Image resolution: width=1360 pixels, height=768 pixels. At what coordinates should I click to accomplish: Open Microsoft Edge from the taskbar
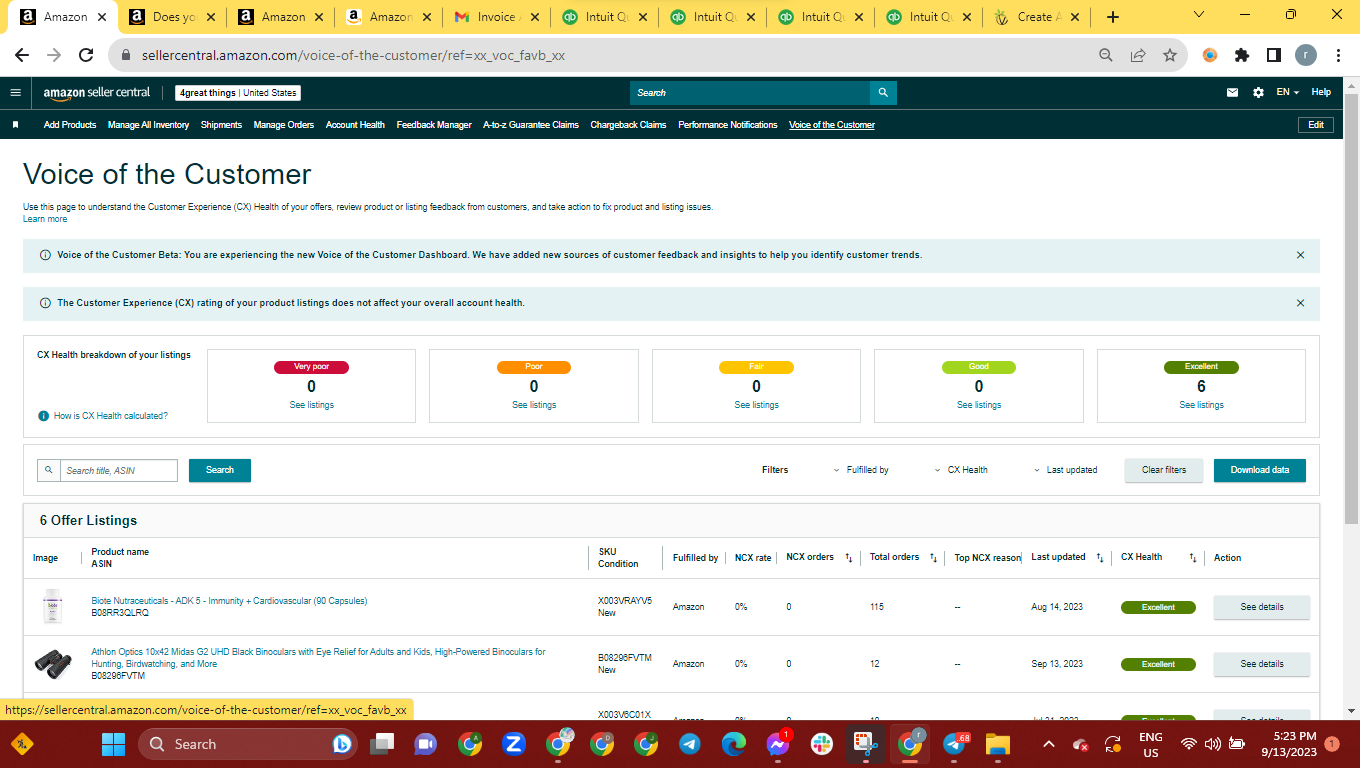[734, 744]
